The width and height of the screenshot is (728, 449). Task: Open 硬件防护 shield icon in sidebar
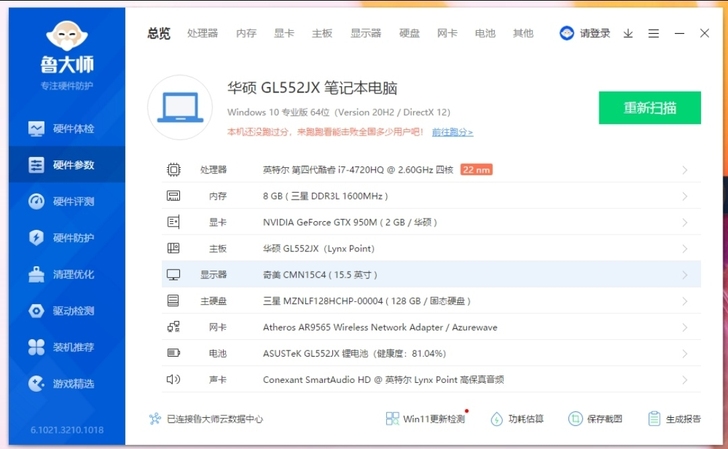point(36,238)
